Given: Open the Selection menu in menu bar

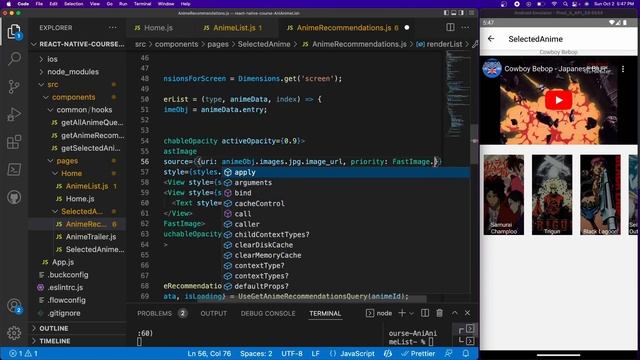Looking at the screenshot, I should click(73, 4).
